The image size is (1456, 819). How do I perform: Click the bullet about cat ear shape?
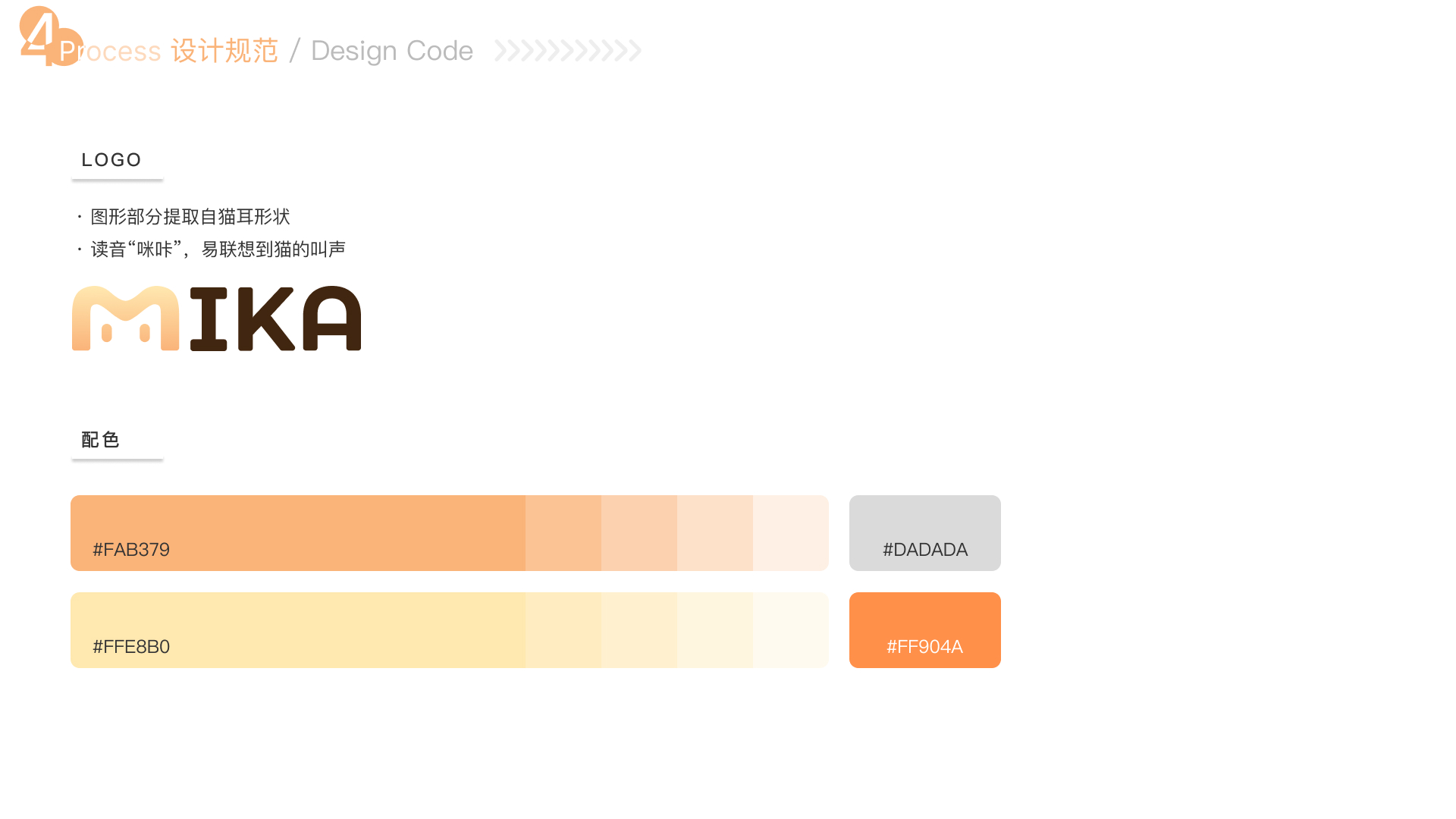(x=190, y=217)
